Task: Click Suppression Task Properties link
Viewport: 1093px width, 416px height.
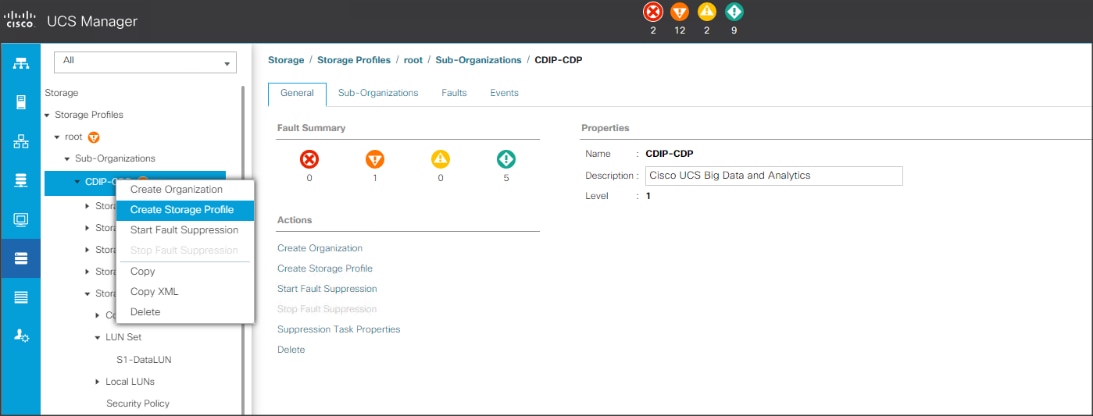Action: pyautogui.click(x=339, y=329)
